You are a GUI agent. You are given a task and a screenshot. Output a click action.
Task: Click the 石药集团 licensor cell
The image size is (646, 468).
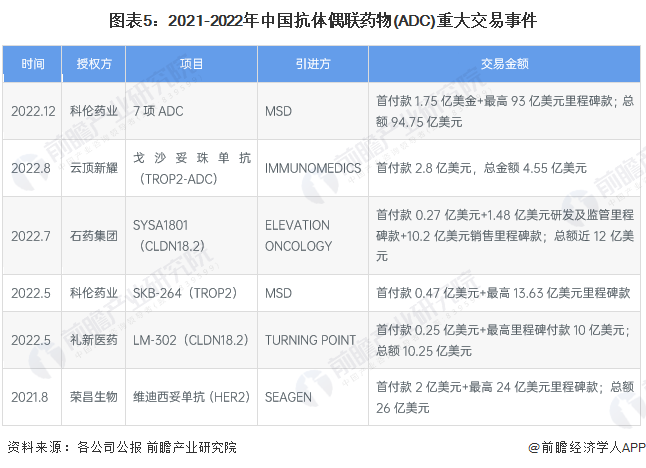click(94, 236)
